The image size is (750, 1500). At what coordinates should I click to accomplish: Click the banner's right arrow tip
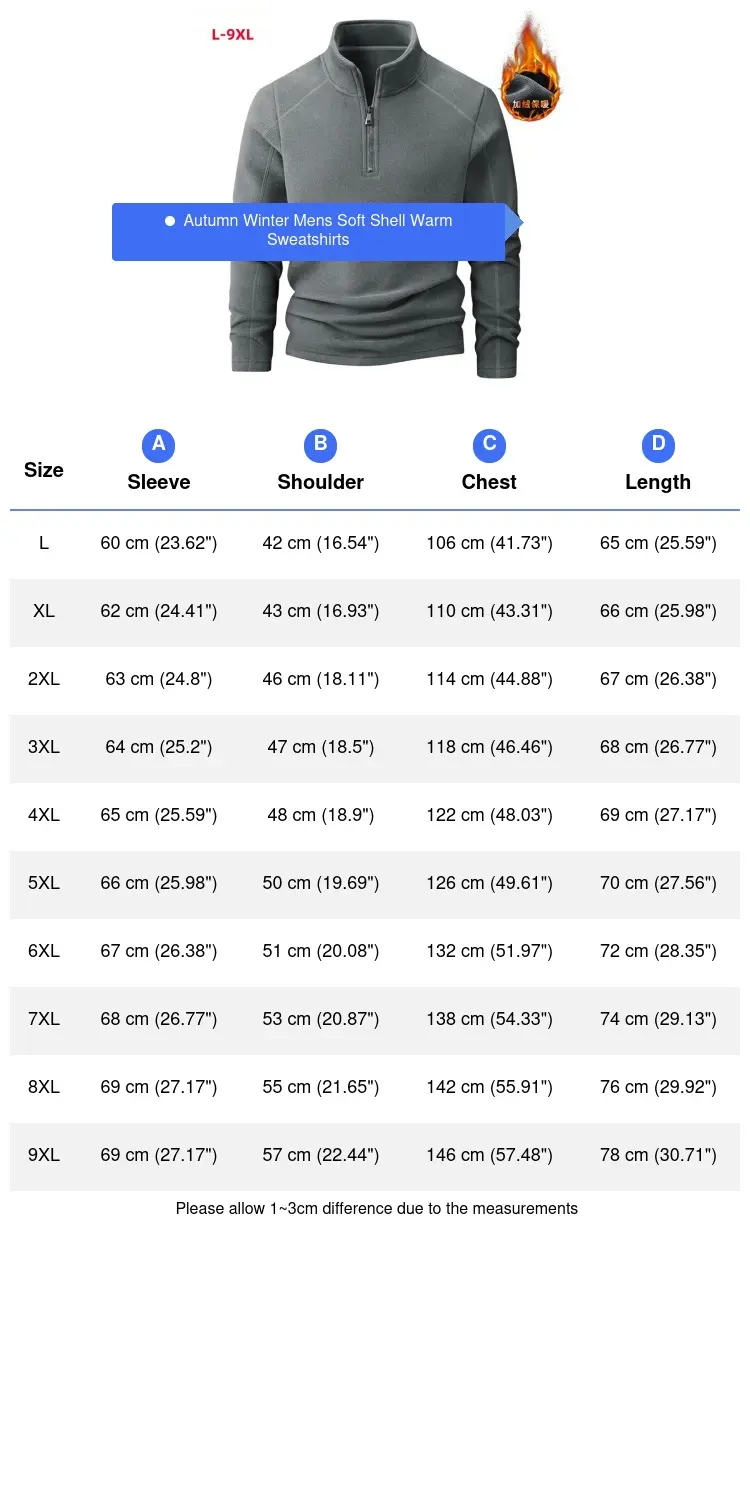pos(514,223)
